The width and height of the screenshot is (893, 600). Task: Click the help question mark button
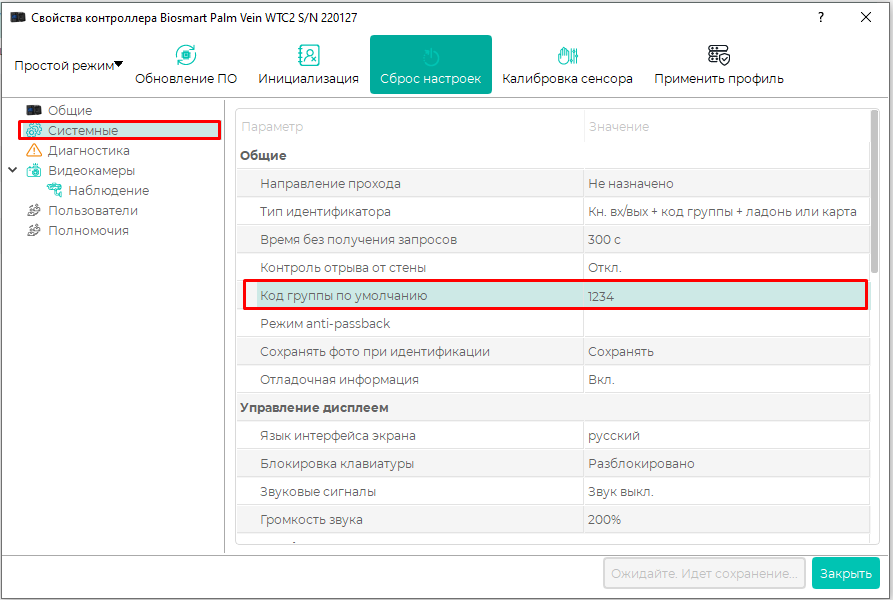click(x=821, y=17)
